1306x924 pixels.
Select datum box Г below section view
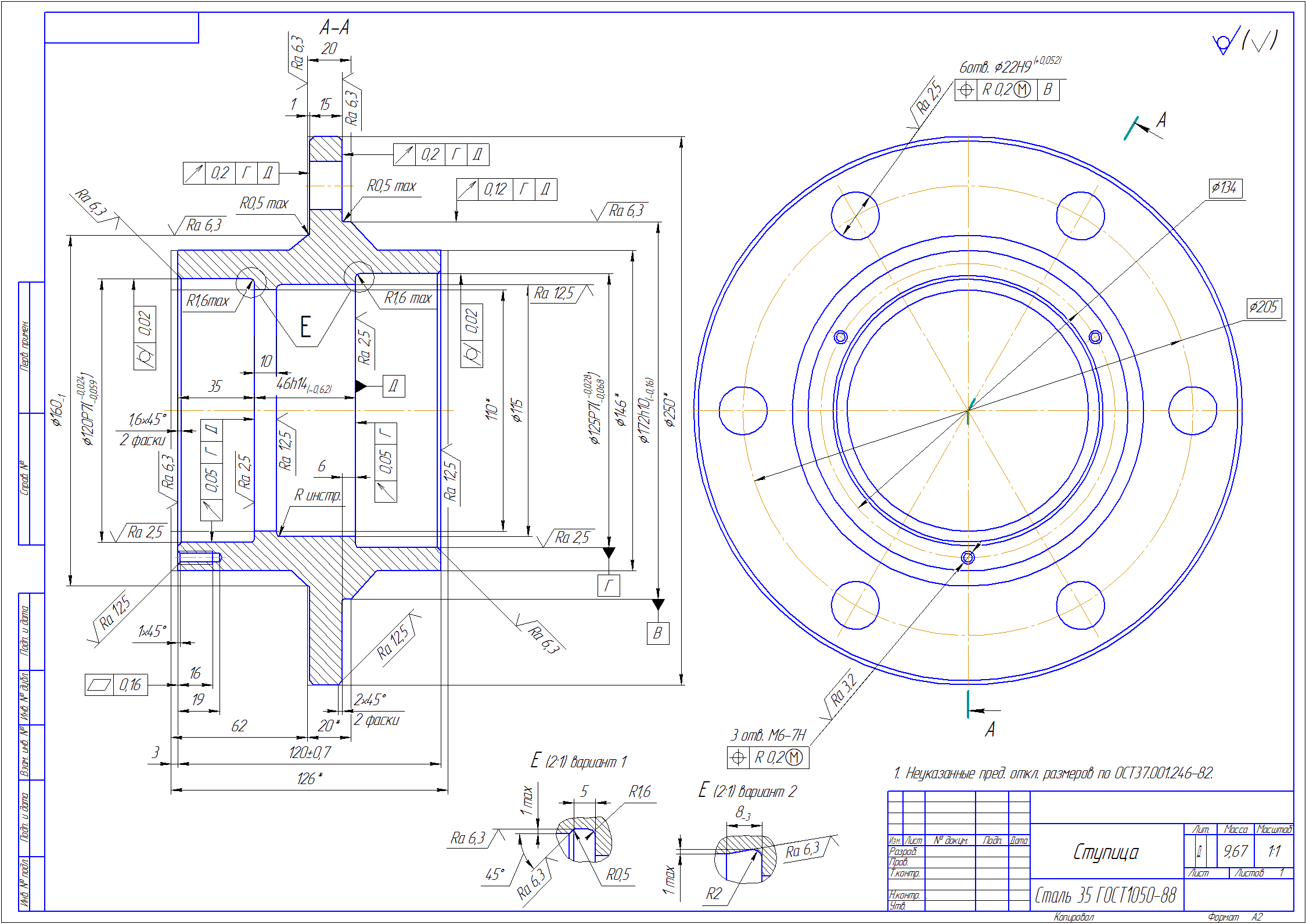point(609,585)
